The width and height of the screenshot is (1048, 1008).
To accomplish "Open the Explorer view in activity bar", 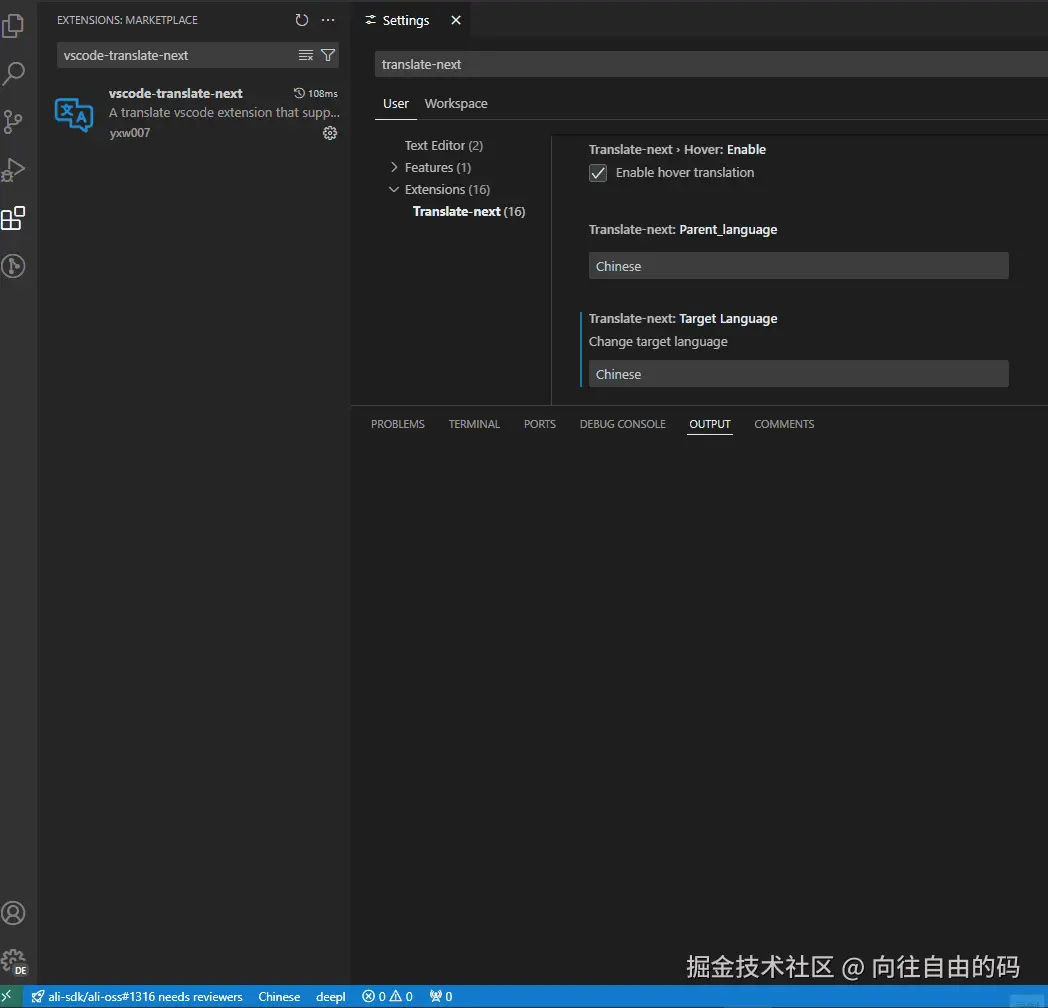I will [x=13, y=25].
